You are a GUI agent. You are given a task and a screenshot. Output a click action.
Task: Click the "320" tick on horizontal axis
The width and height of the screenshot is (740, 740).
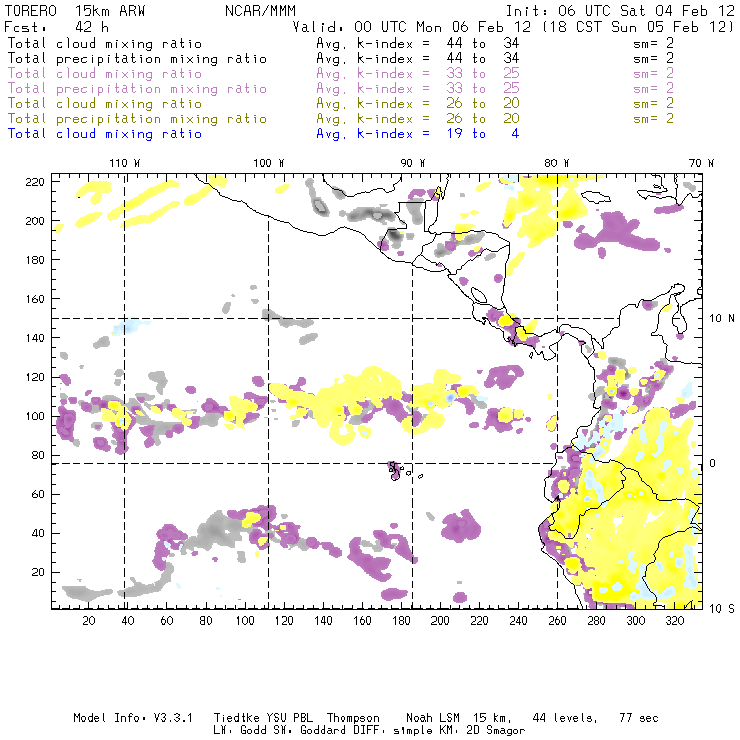pyautogui.click(x=674, y=621)
